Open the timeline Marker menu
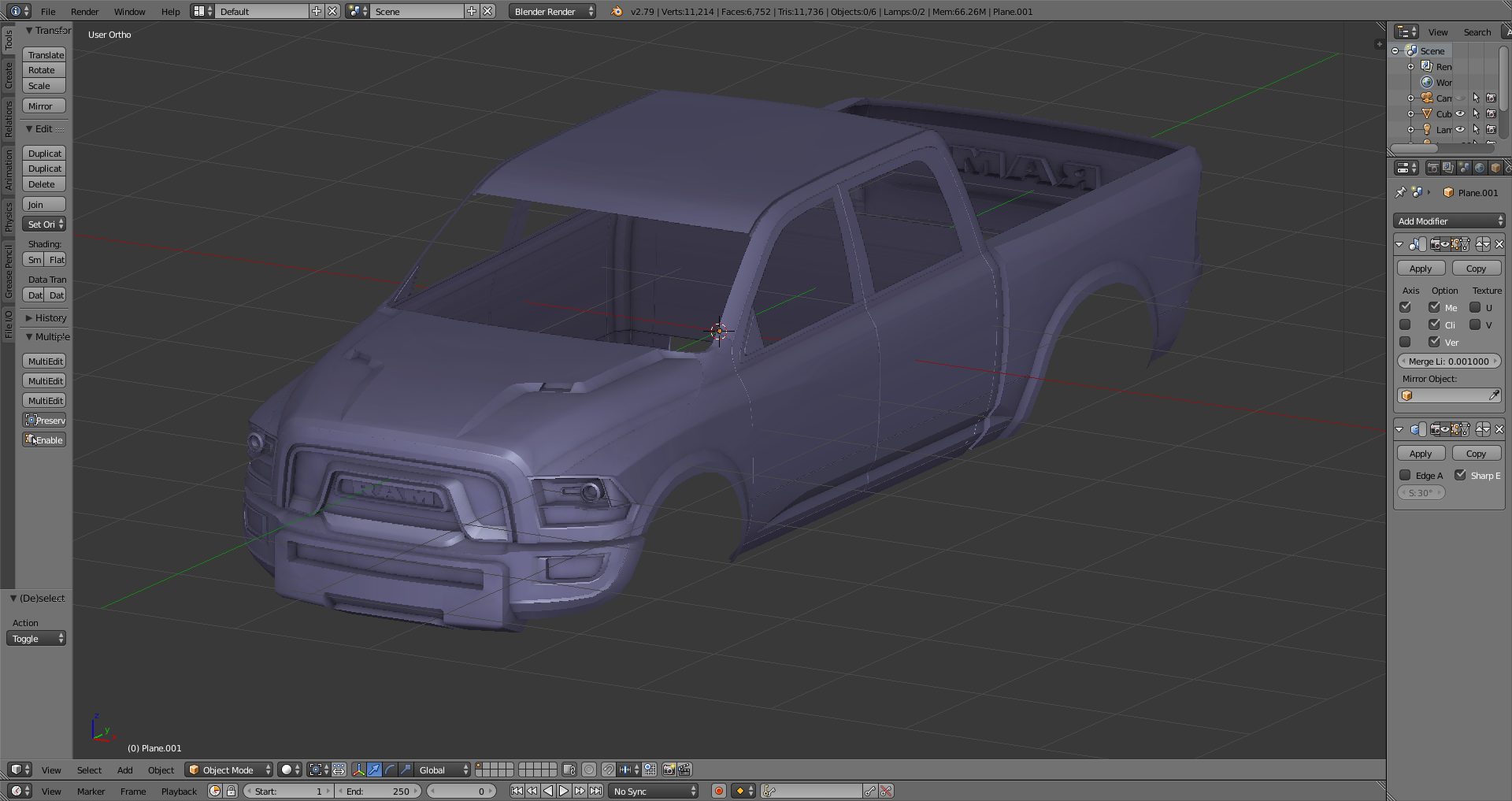This screenshot has height=801, width=1512. 91,791
